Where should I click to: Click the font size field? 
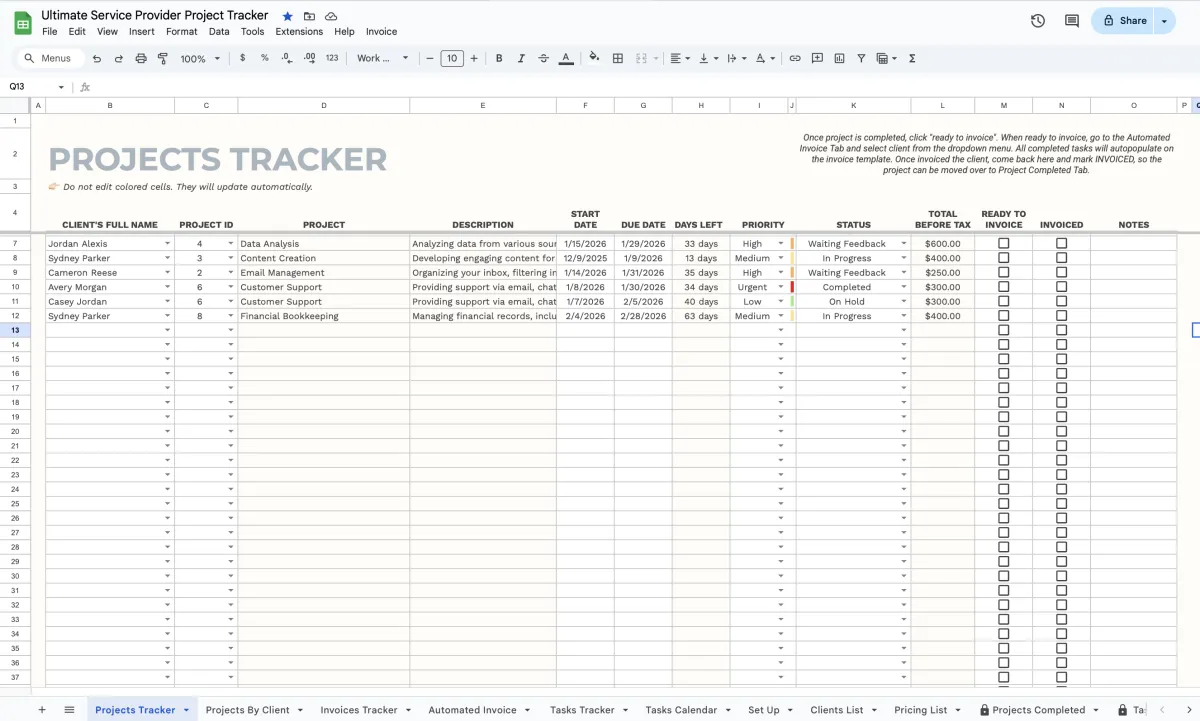[x=452, y=58]
